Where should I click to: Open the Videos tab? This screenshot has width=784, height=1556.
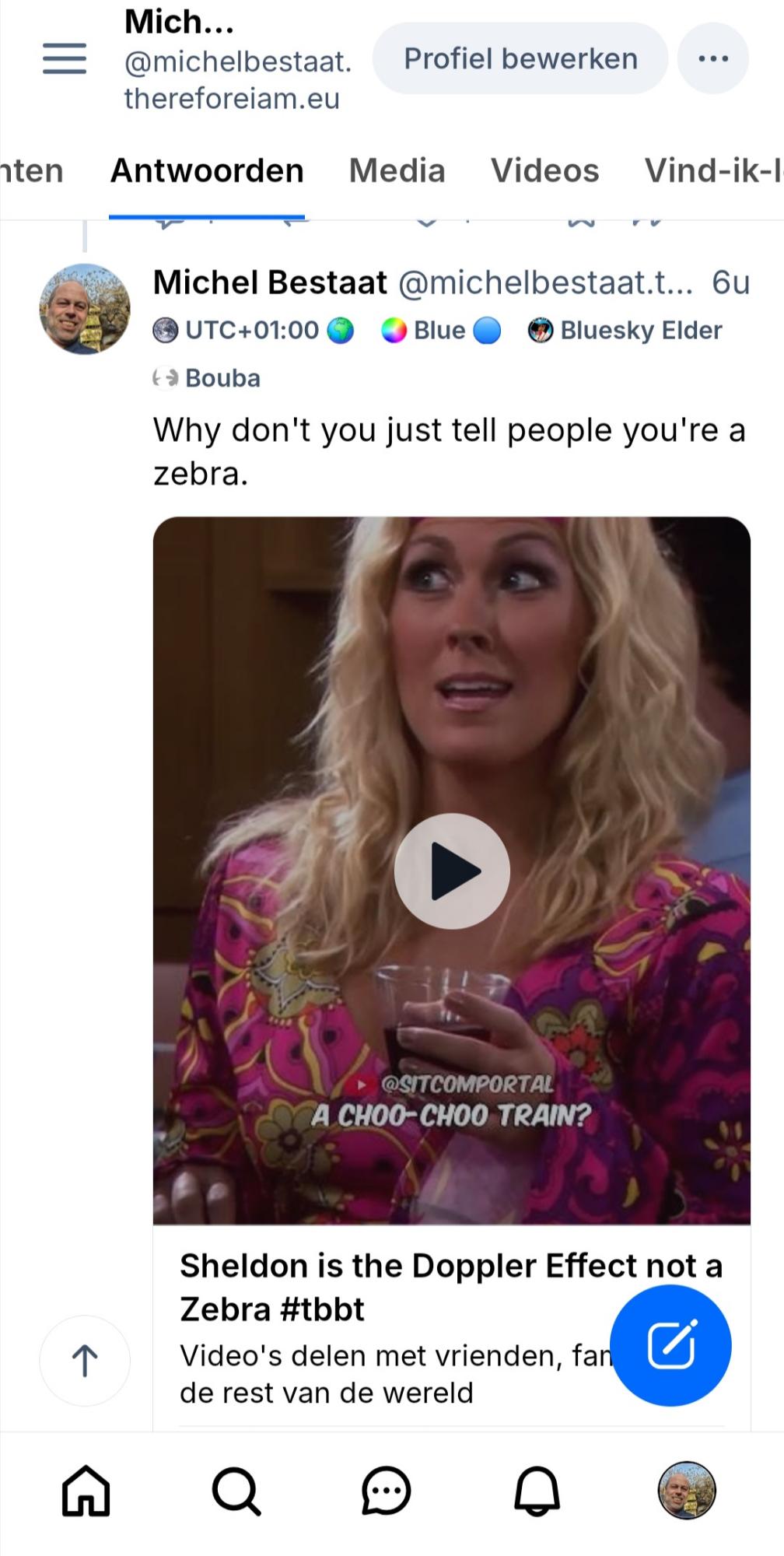tap(544, 170)
